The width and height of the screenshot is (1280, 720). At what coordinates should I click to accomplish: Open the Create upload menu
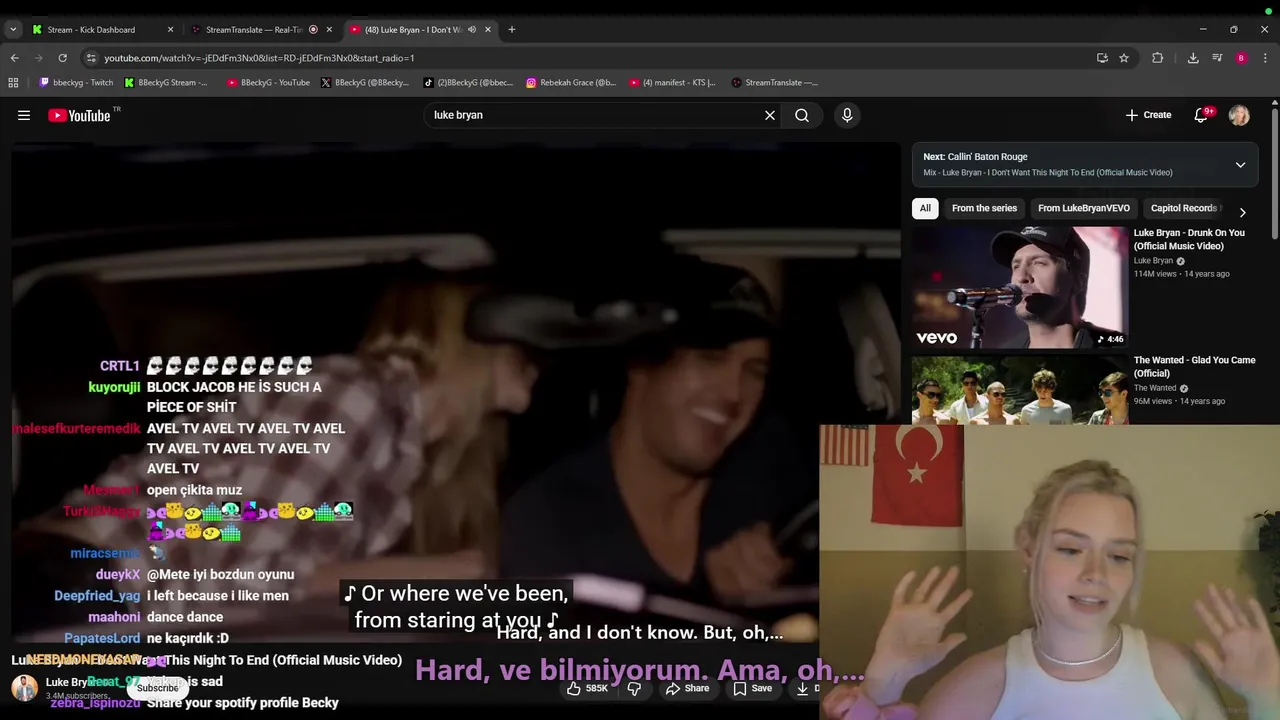pos(1148,115)
